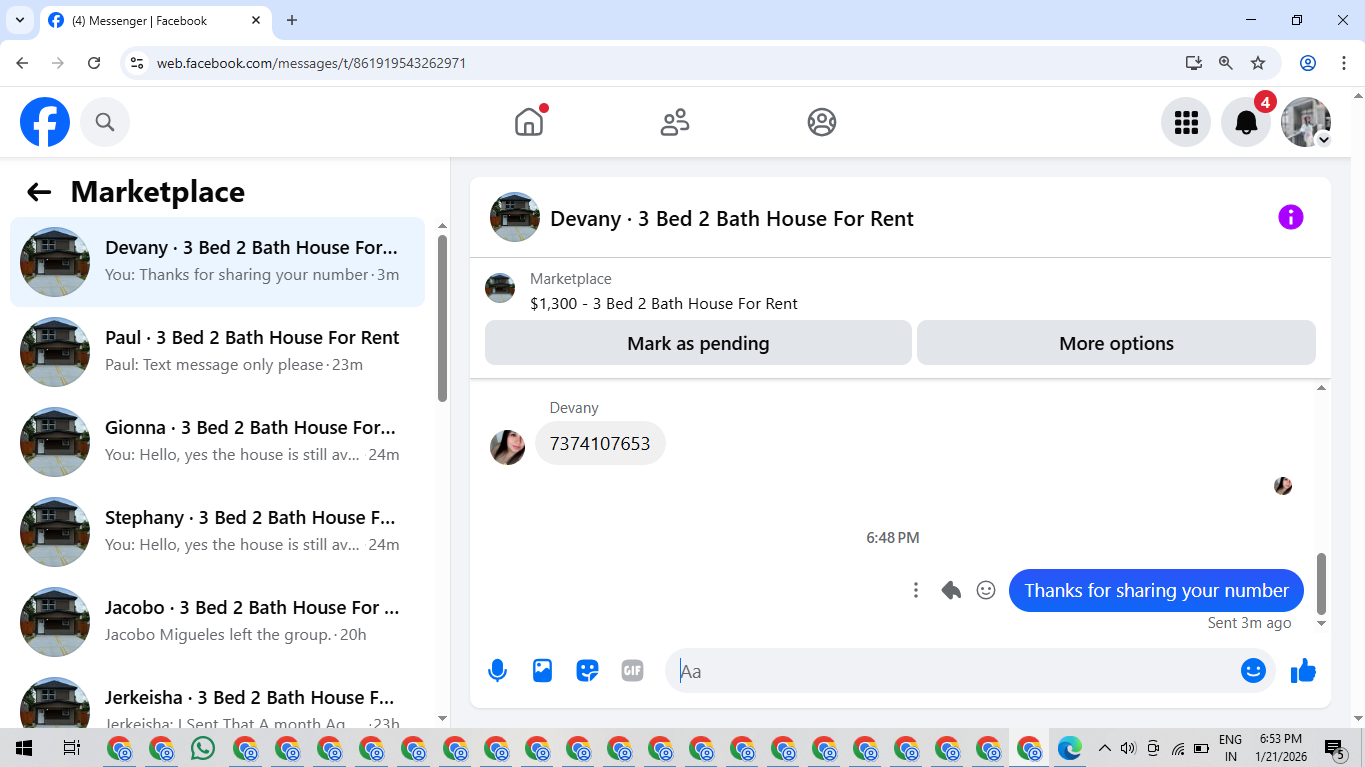Click the chat message scrollbar thumb

coord(1321,584)
